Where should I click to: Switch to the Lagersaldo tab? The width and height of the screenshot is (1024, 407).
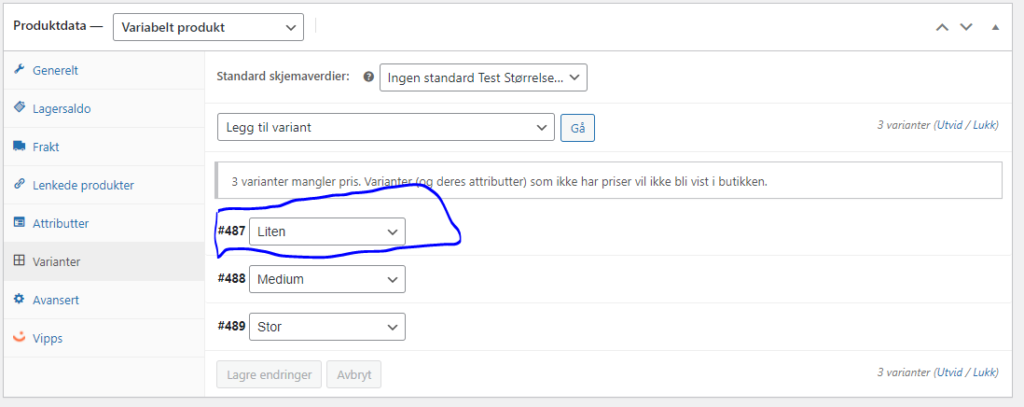(x=62, y=108)
